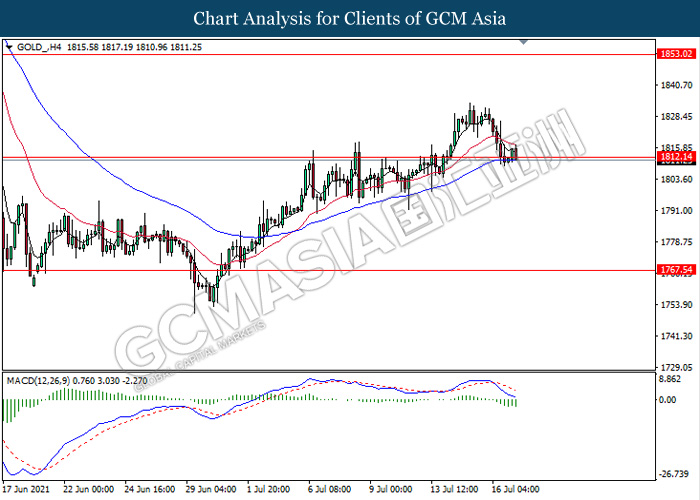Click the 1812.14 current price tag
Image resolution: width=700 pixels, height=500 pixels.
click(676, 157)
